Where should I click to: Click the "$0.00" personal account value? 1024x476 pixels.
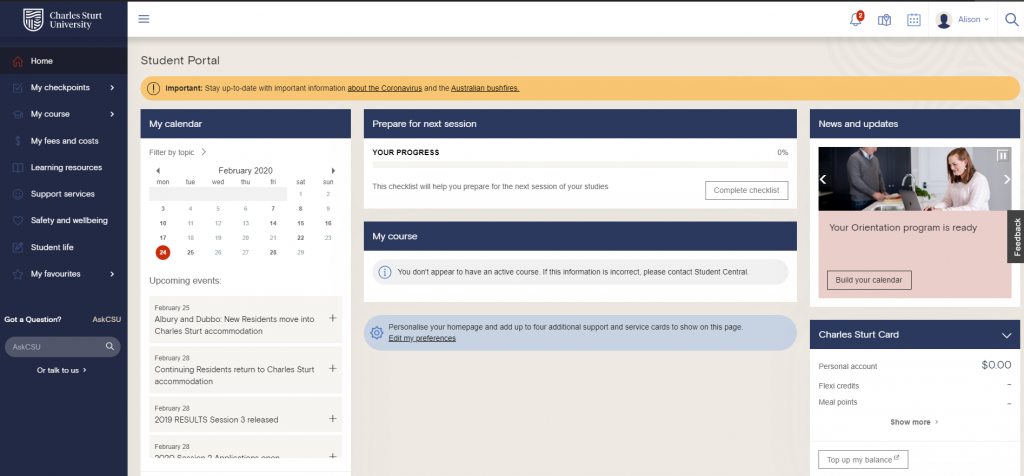996,365
